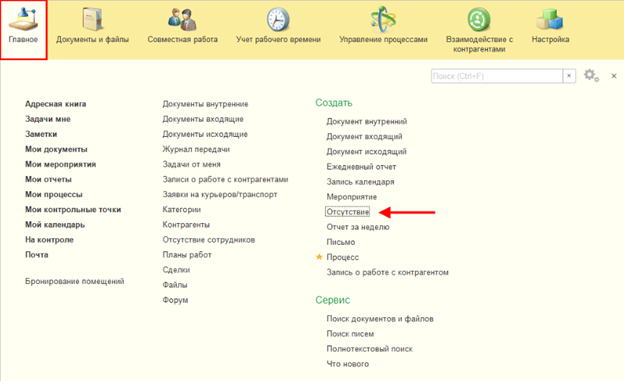The image size is (624, 381).
Task: Open Журнал передачи
Action: coord(196,149)
